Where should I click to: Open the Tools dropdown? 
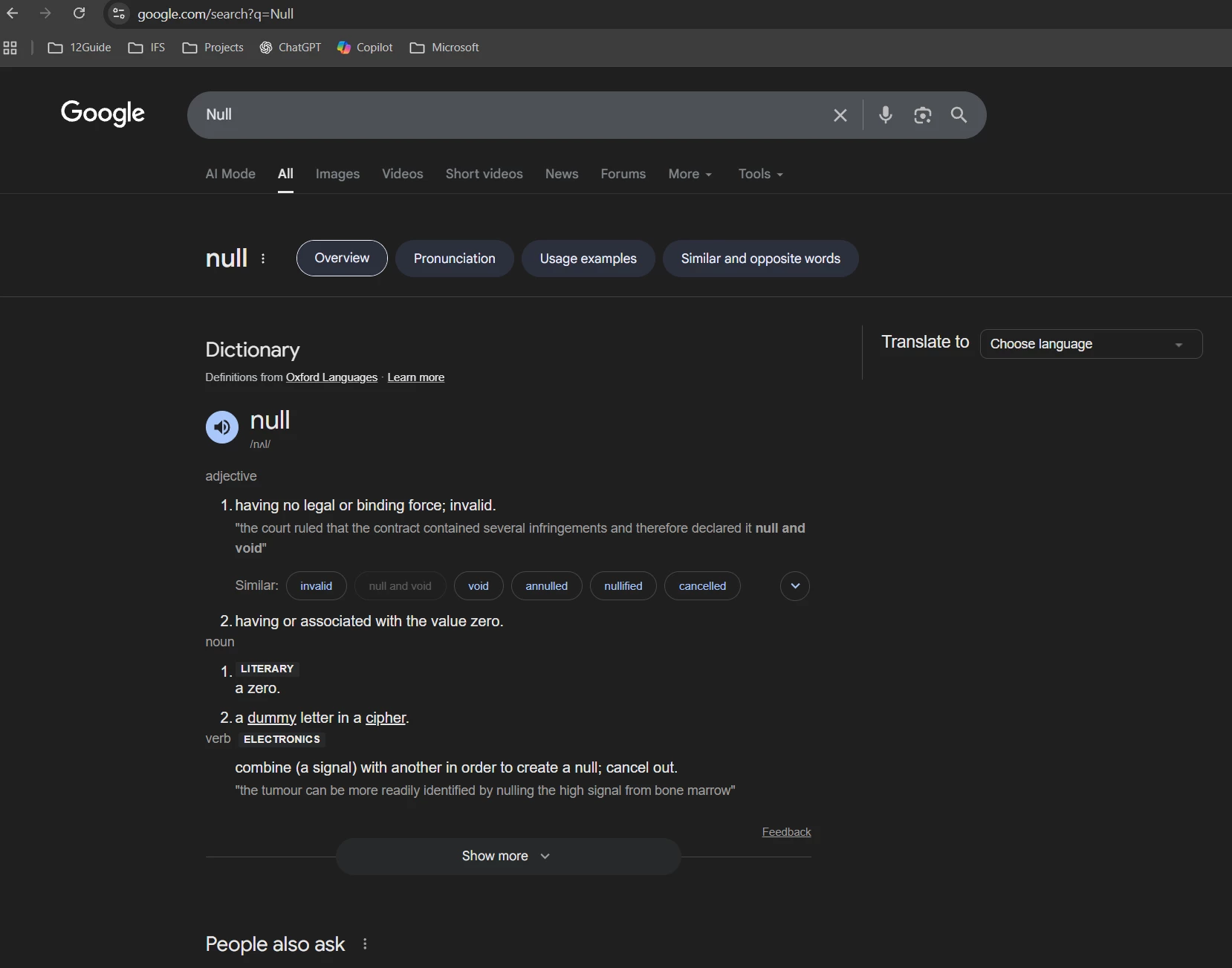[x=760, y=174]
